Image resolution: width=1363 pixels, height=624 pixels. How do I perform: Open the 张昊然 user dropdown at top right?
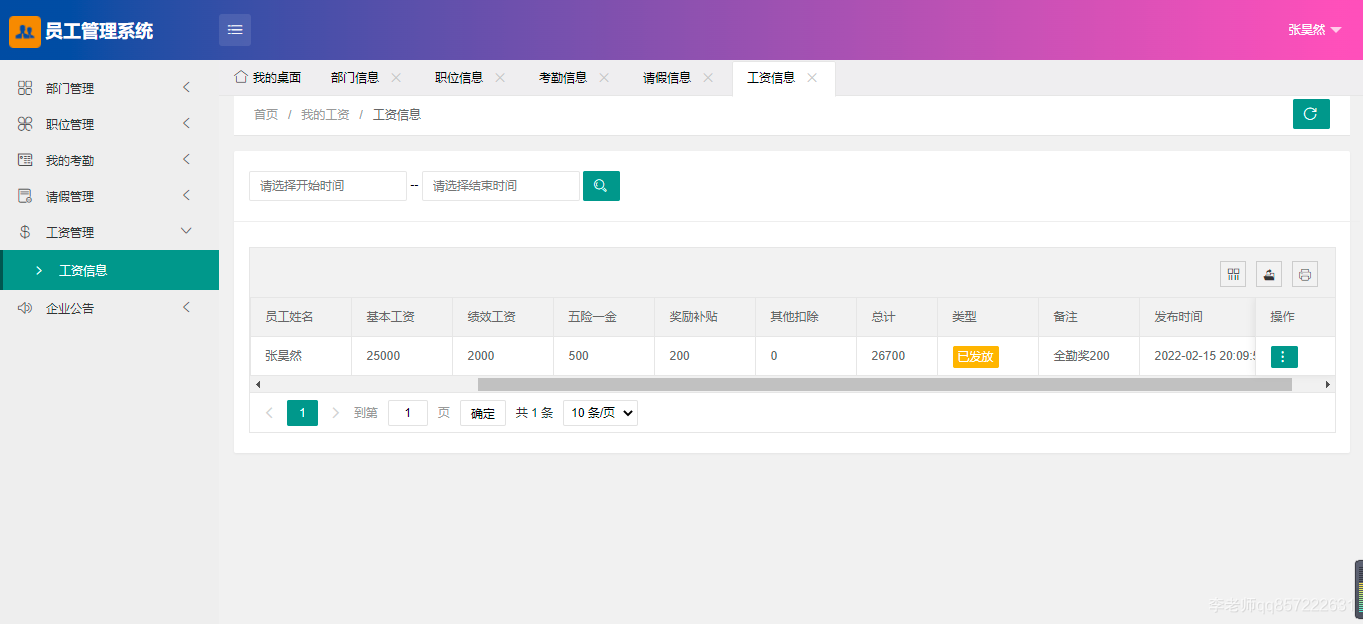tap(1313, 29)
